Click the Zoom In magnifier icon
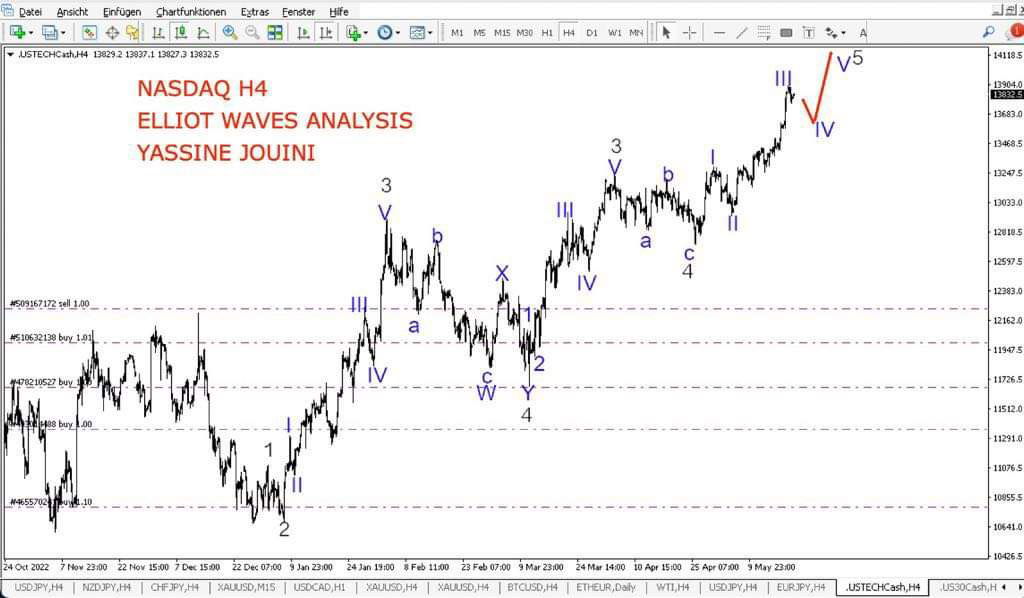The height and width of the screenshot is (598, 1024). coord(230,32)
